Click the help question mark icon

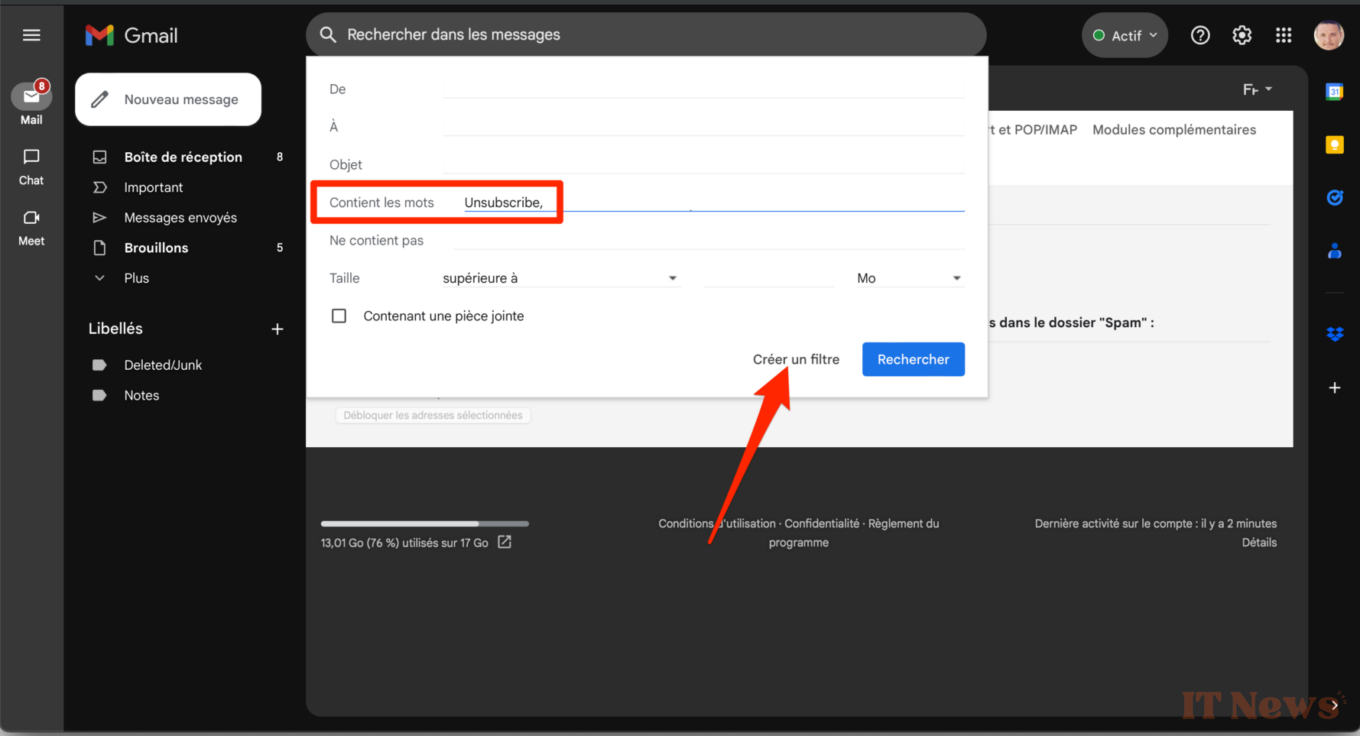tap(1200, 35)
